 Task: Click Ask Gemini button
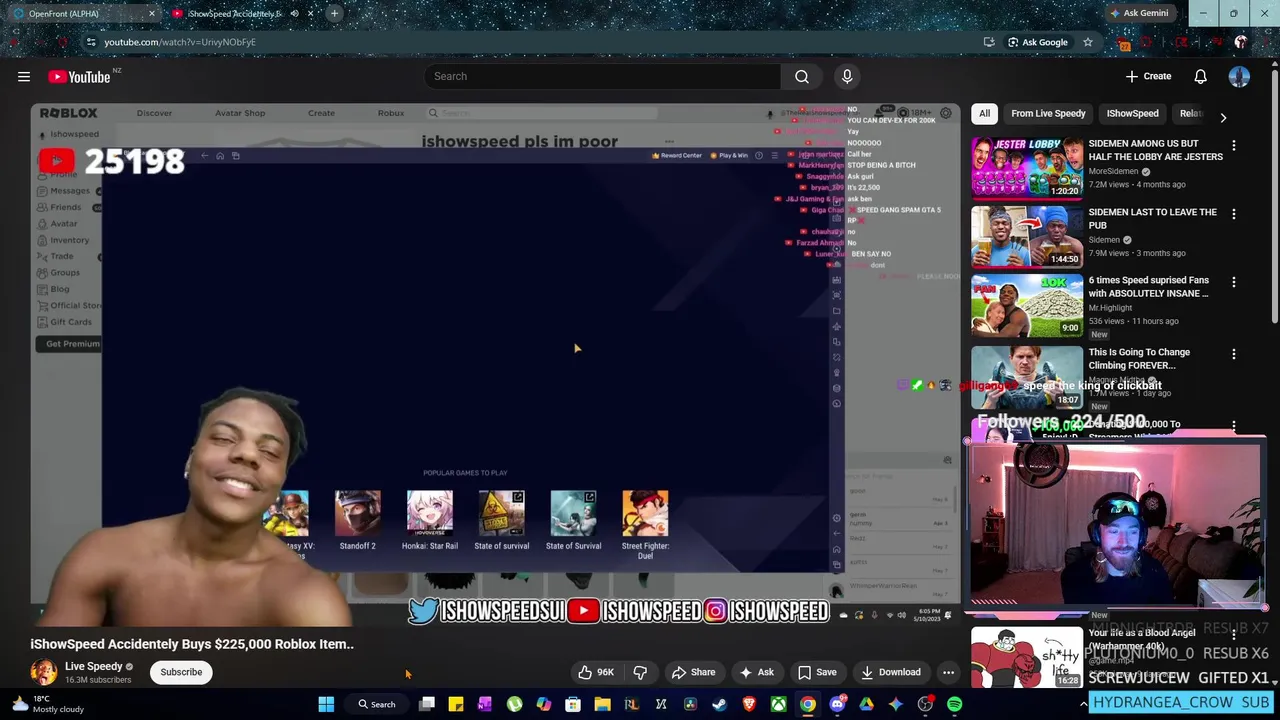pyautogui.click(x=1138, y=14)
